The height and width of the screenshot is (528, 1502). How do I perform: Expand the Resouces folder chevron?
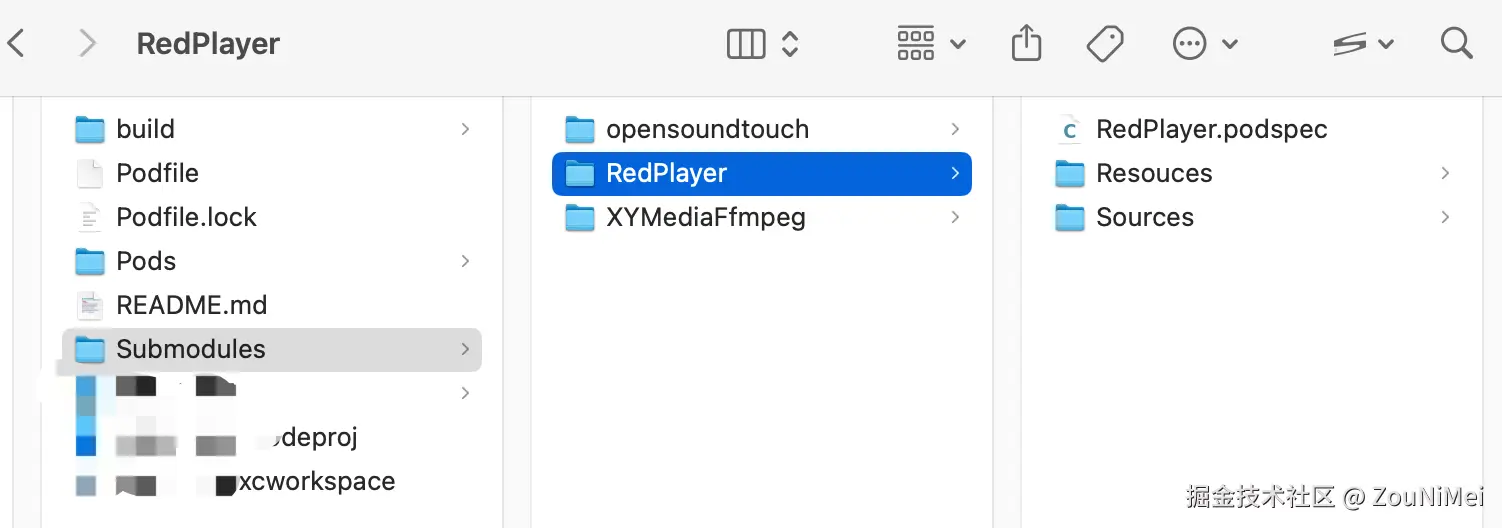pyautogui.click(x=1445, y=173)
